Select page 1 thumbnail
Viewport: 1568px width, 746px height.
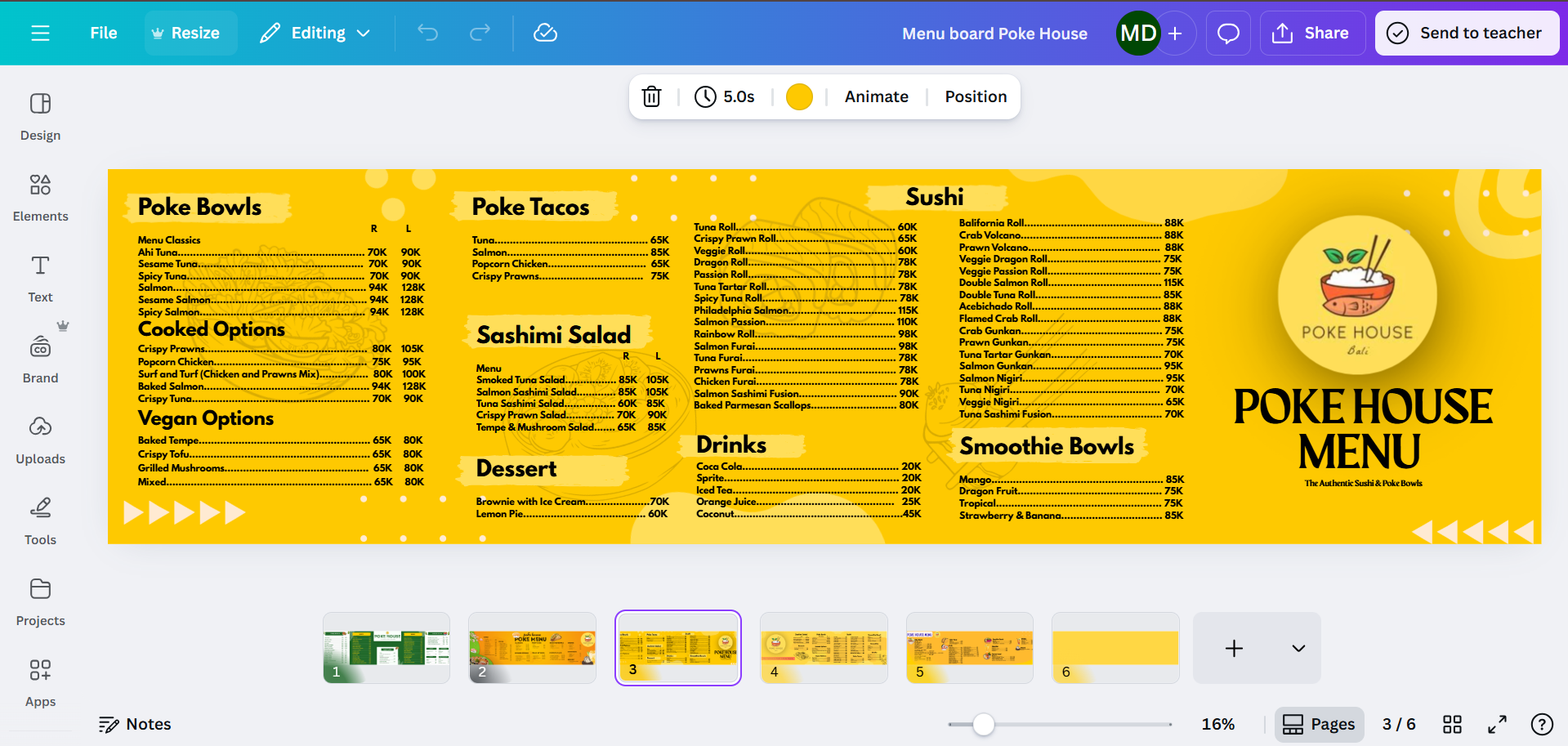click(x=386, y=648)
